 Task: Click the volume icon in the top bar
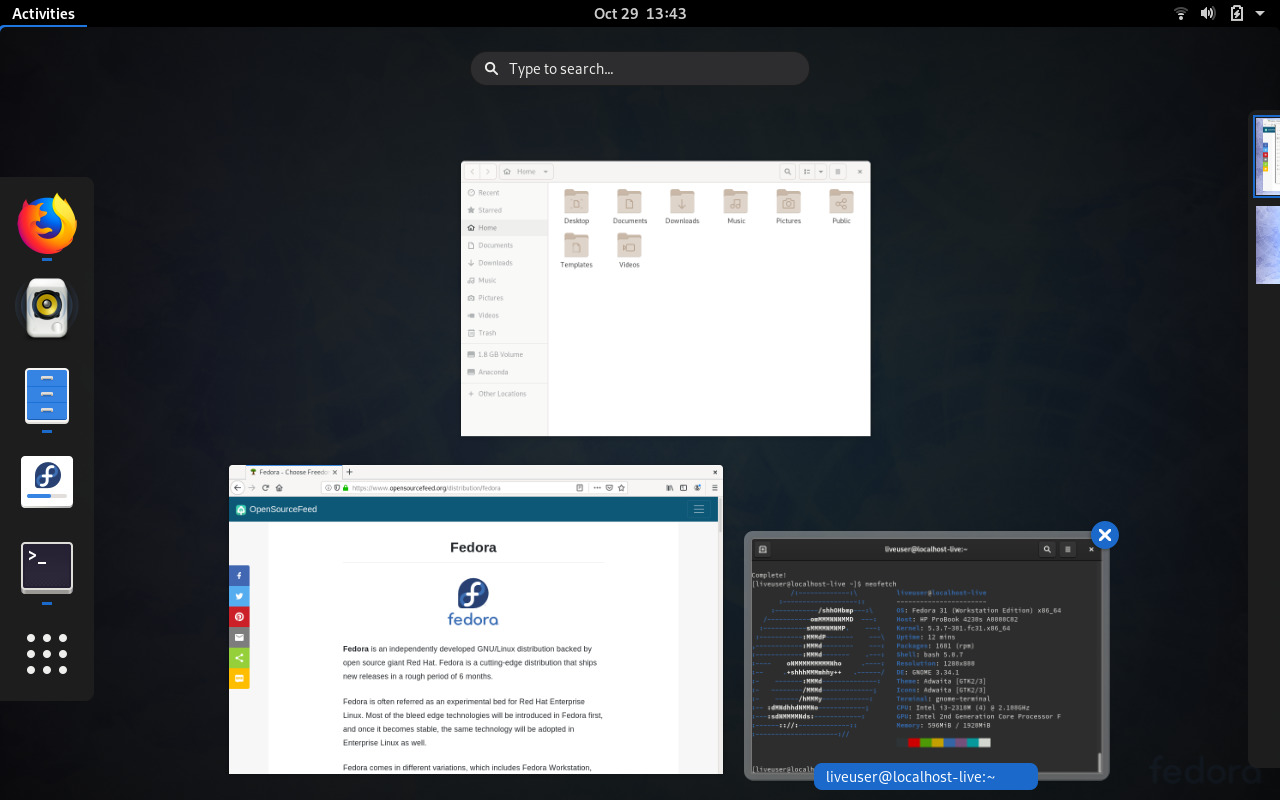point(1208,13)
